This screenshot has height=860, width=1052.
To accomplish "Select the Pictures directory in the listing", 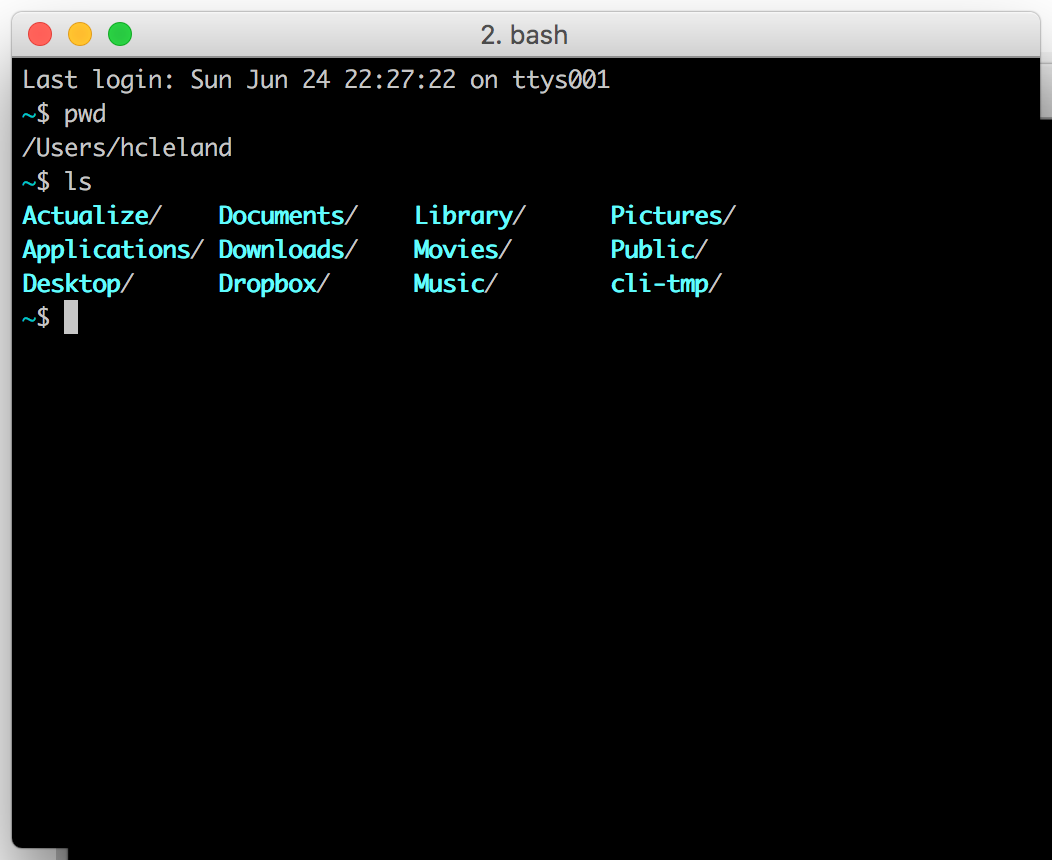I will 665,215.
